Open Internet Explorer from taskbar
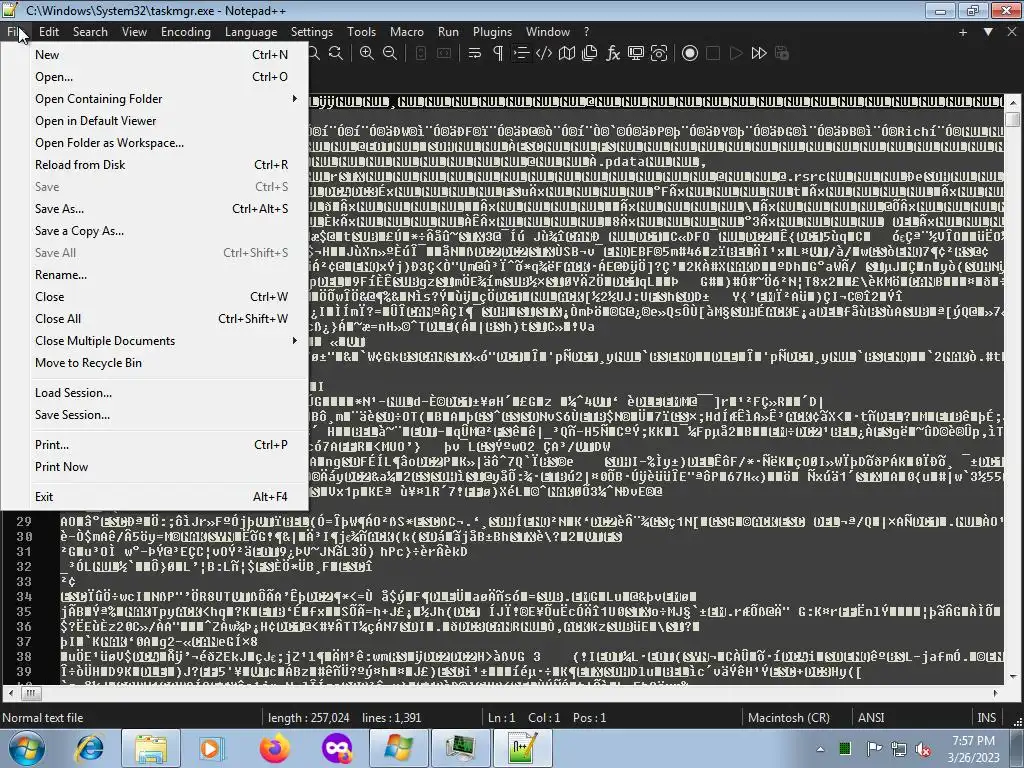Viewport: 1024px width, 768px height. tap(89, 748)
